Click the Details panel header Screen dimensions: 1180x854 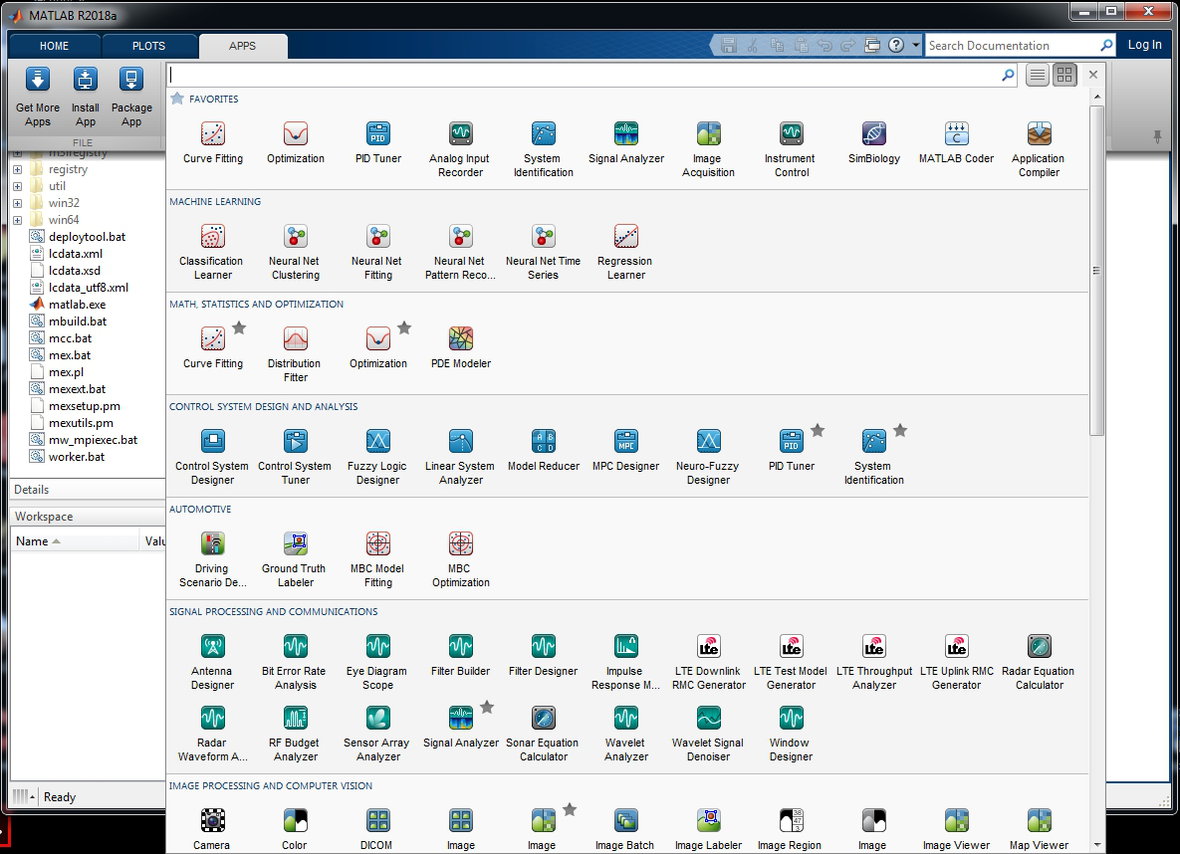click(x=87, y=489)
